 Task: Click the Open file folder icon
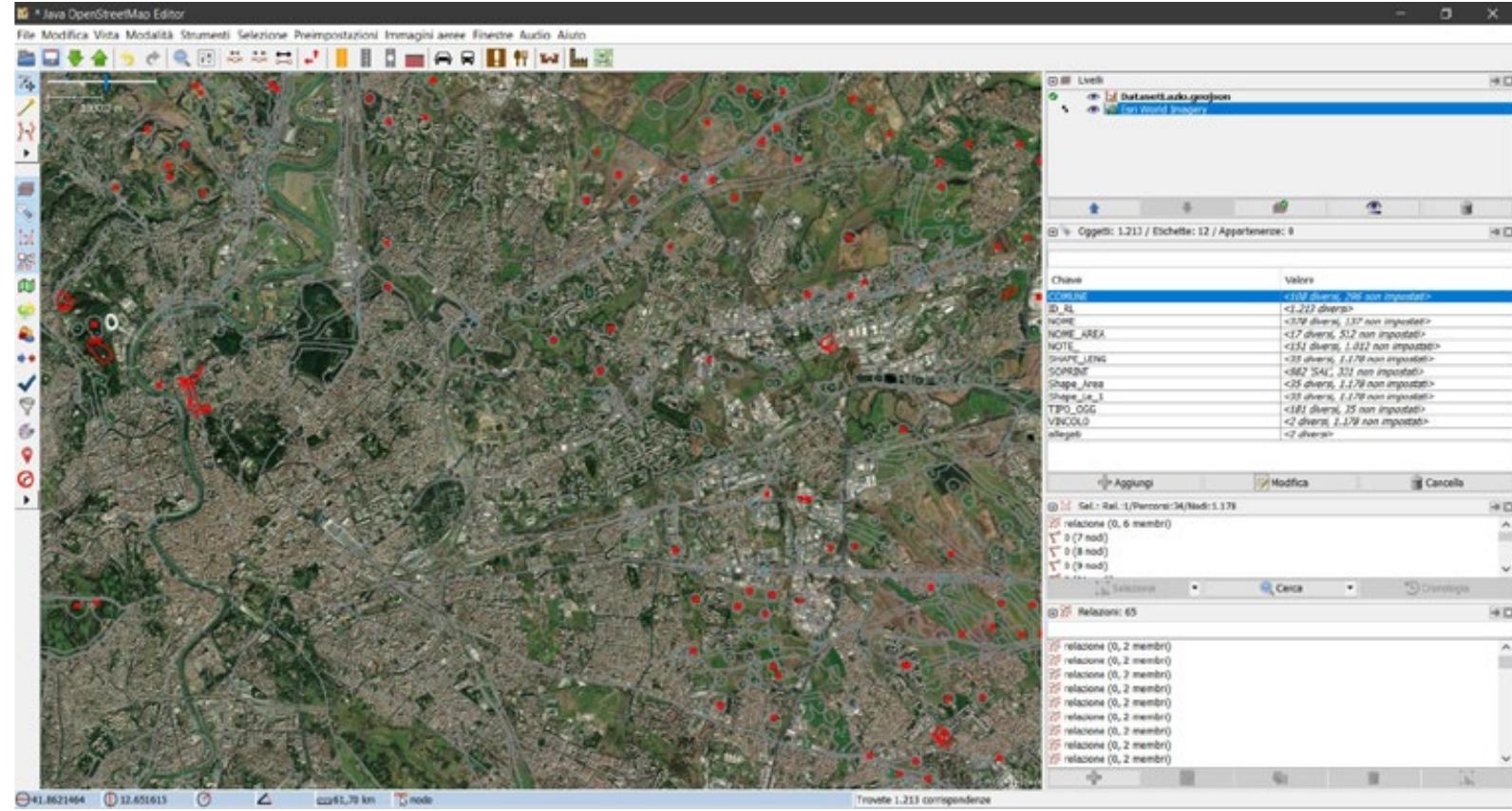pos(26,58)
